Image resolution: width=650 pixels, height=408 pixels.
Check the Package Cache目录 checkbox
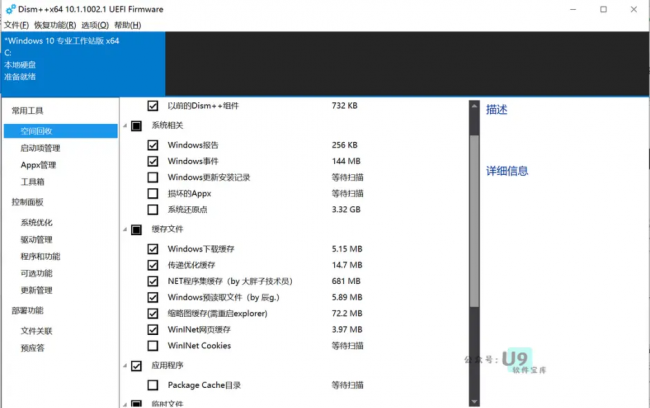[x=153, y=385]
